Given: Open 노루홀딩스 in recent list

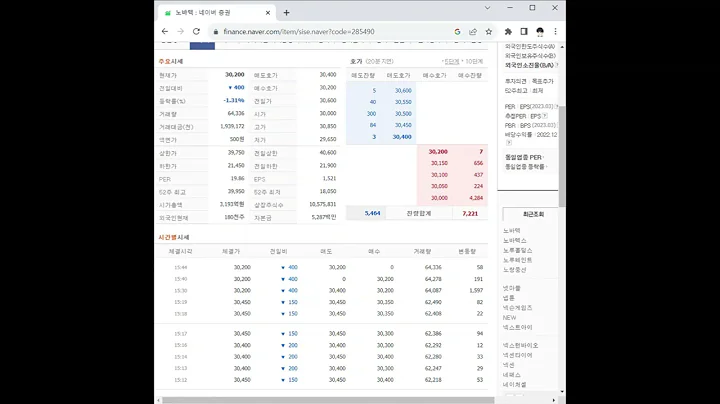Looking at the screenshot, I should tap(518, 250).
